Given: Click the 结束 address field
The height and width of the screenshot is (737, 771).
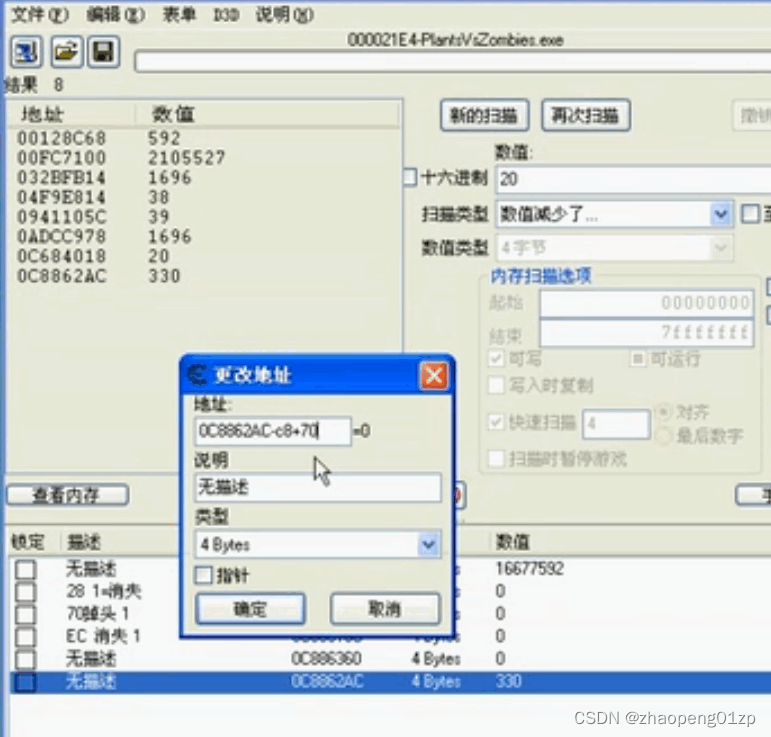Looking at the screenshot, I should coord(647,333).
